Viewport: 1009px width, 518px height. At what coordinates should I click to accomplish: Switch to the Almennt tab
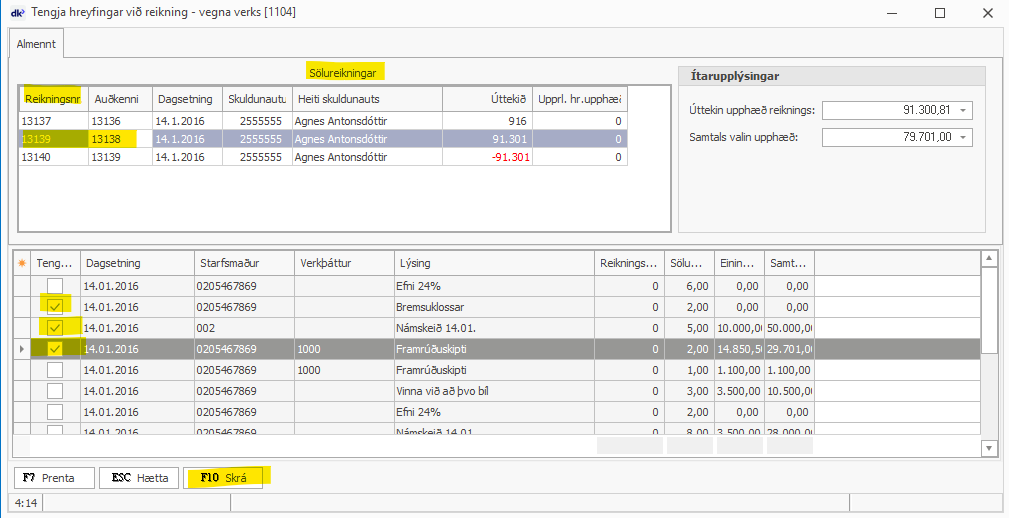pyautogui.click(x=37, y=44)
